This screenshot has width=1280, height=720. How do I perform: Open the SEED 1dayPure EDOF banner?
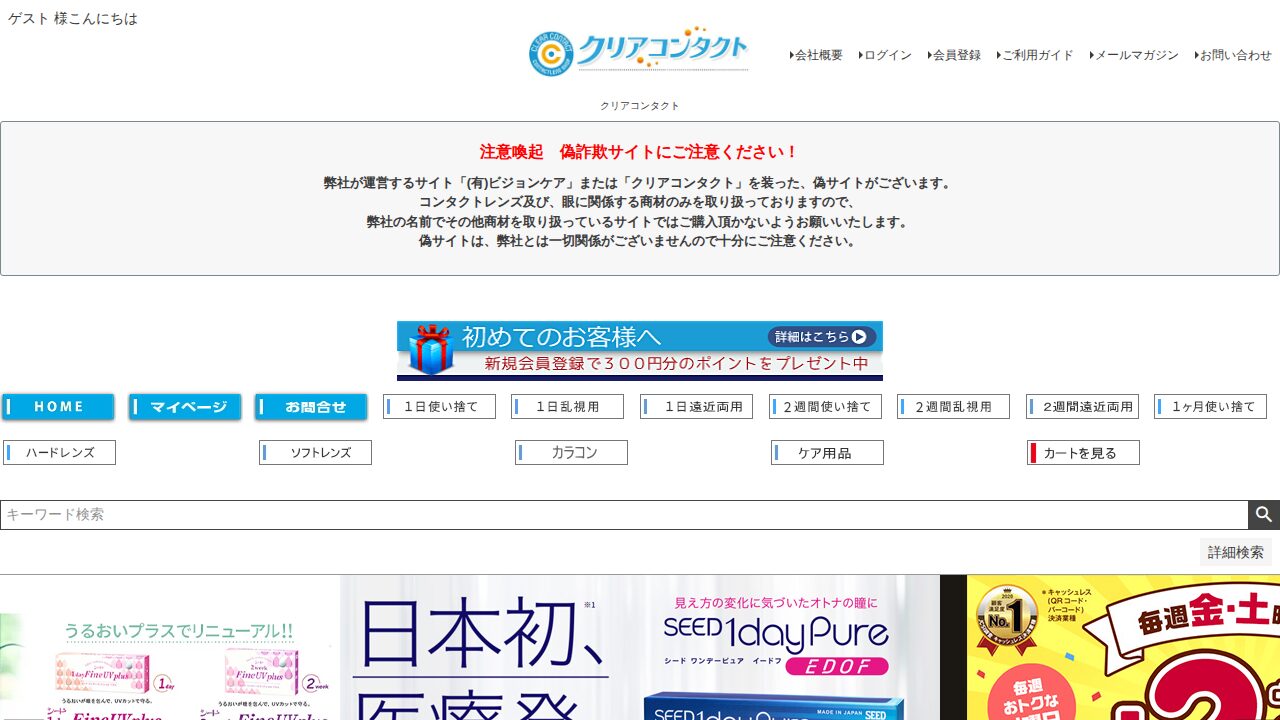coord(640,647)
